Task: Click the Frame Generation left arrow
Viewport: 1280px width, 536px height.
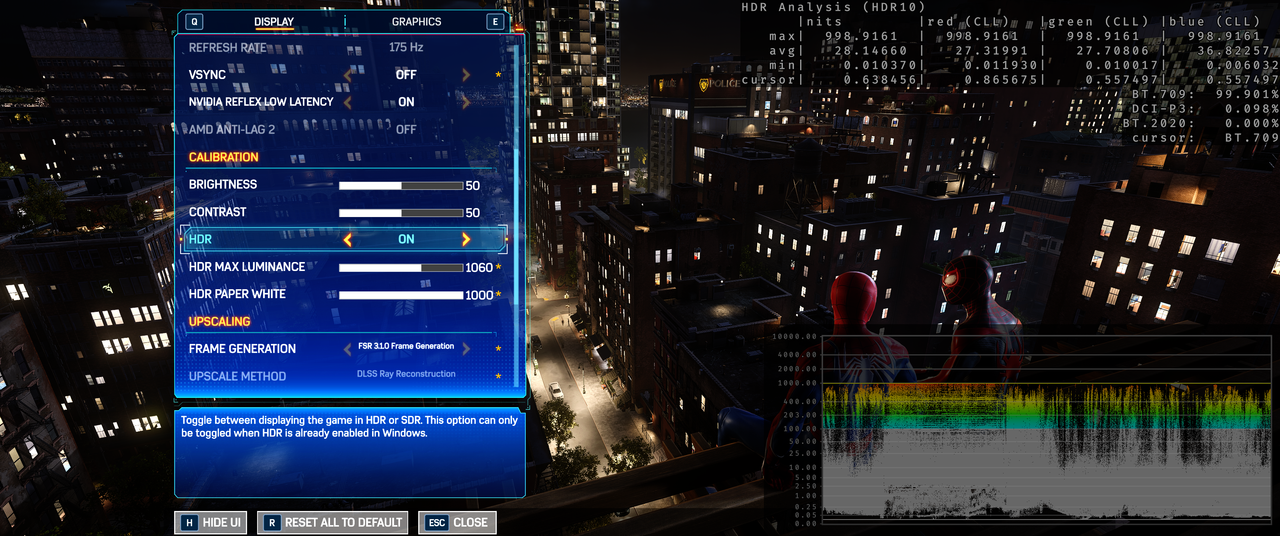Action: click(x=348, y=348)
